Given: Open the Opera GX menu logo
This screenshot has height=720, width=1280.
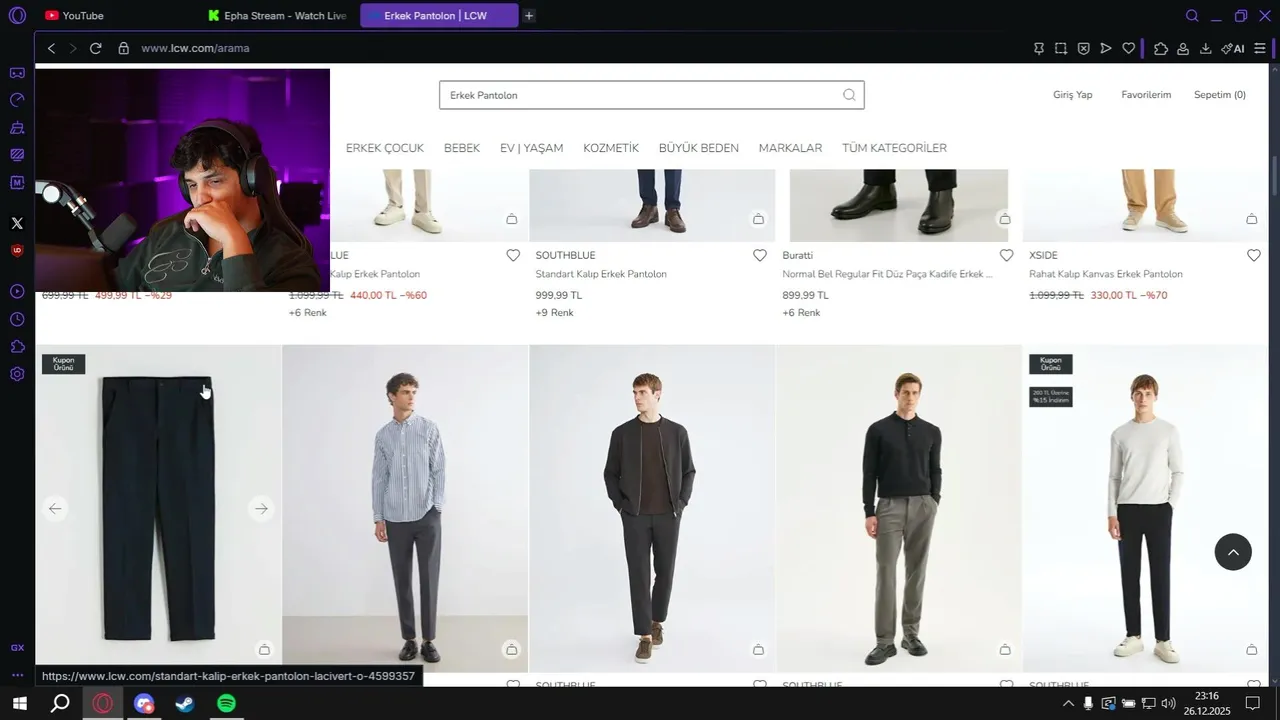Looking at the screenshot, I should pyautogui.click(x=17, y=15).
